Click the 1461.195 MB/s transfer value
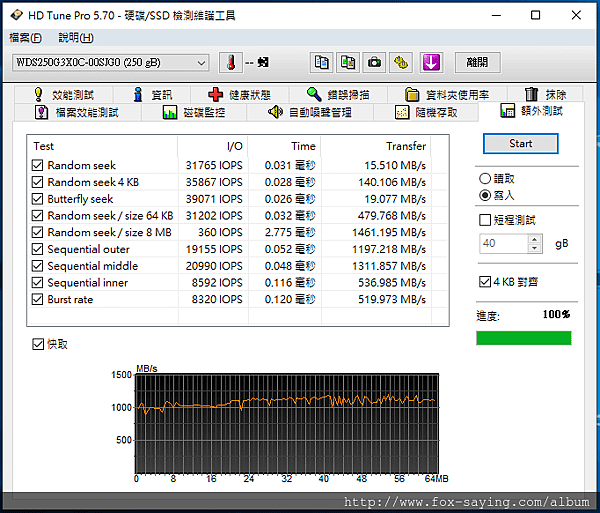 pyautogui.click(x=389, y=232)
